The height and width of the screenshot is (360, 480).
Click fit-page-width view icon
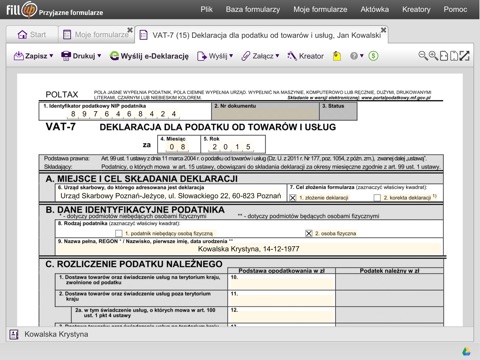(444, 56)
